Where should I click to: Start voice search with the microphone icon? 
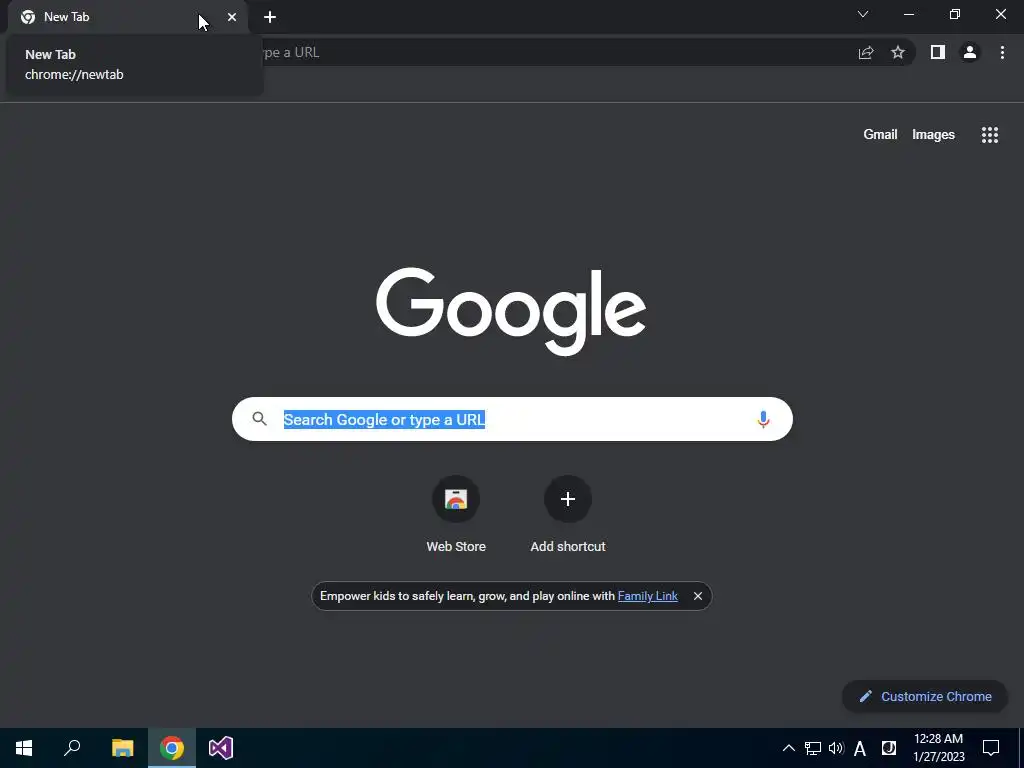coord(763,419)
